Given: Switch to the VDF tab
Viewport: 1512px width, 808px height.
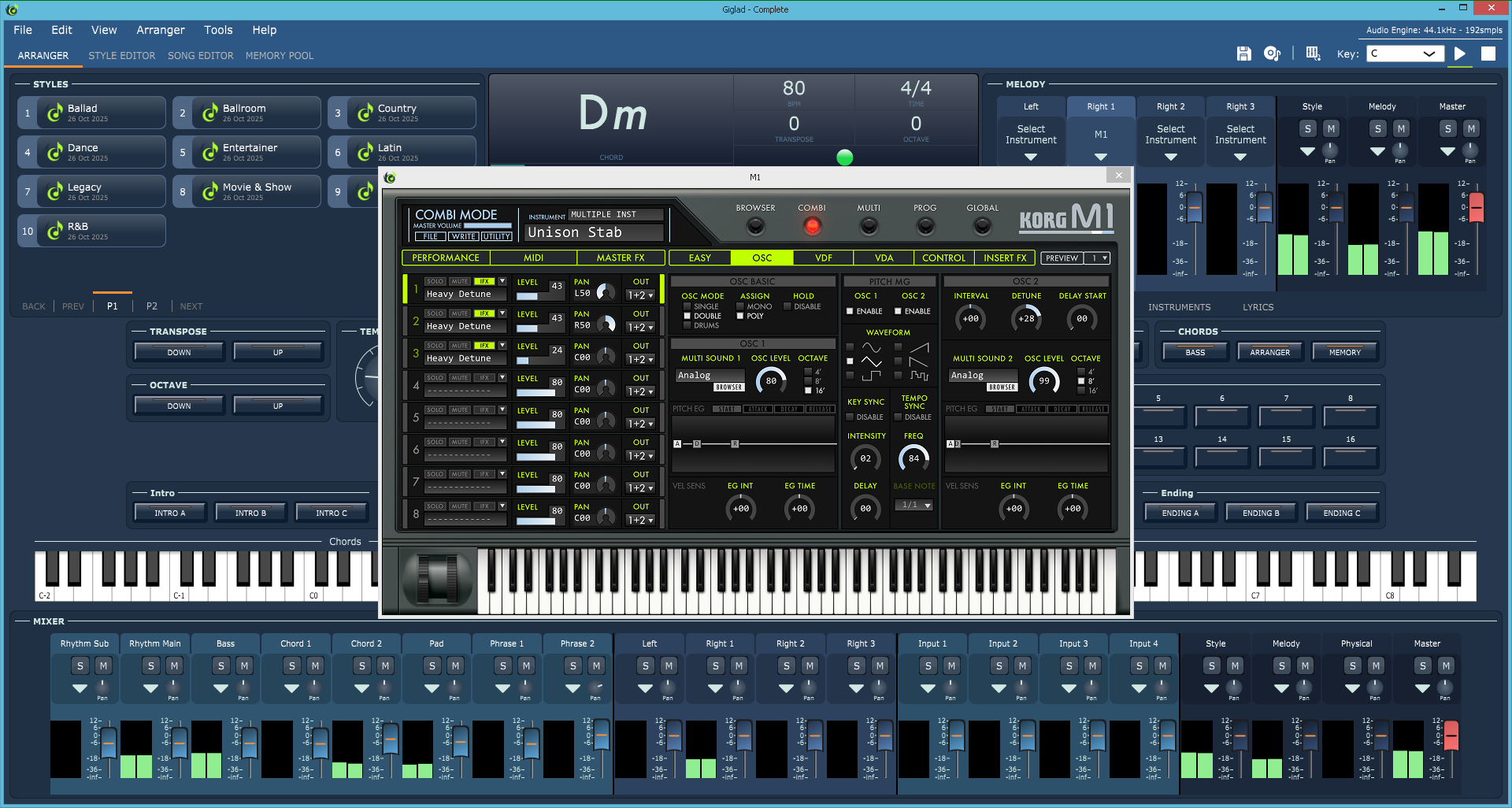Looking at the screenshot, I should (823, 258).
